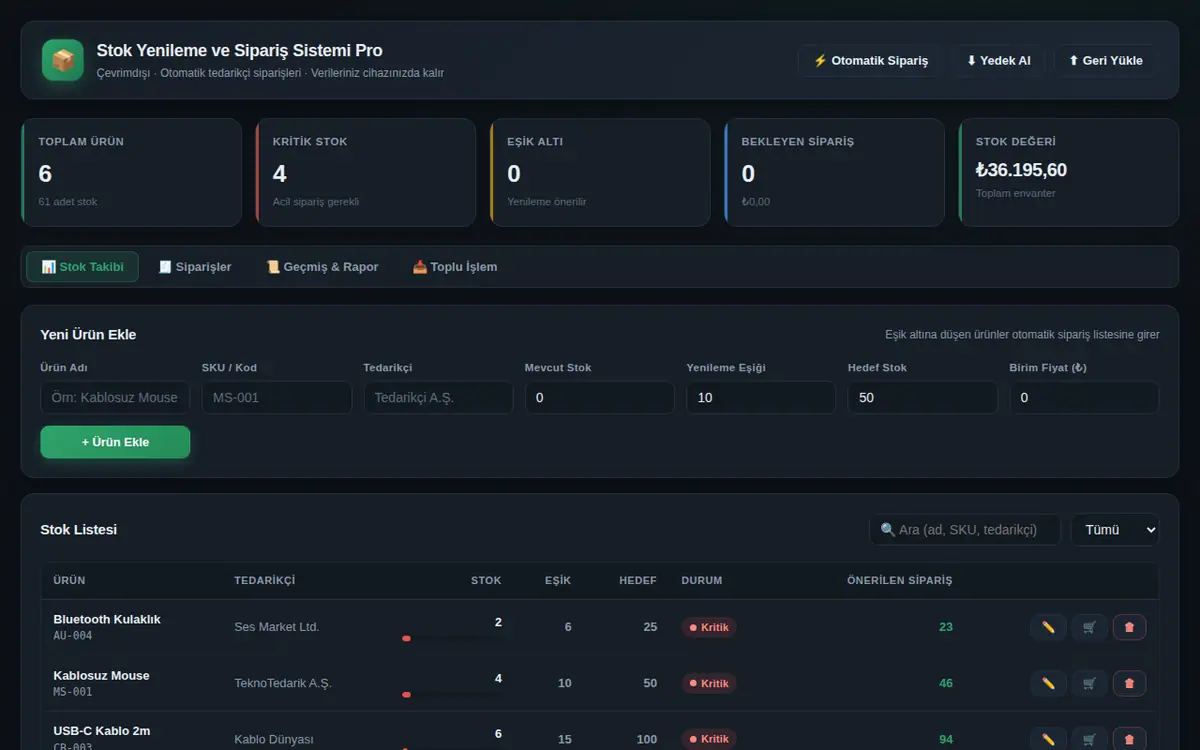This screenshot has width=1200, height=750.
Task: Focus the Ürün Adı input field
Action: pos(115,398)
